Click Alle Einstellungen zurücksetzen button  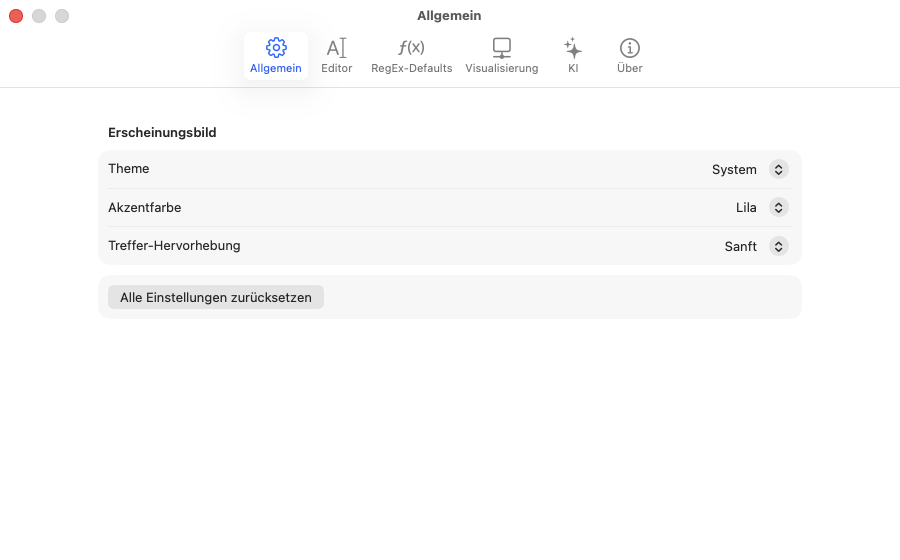[216, 297]
